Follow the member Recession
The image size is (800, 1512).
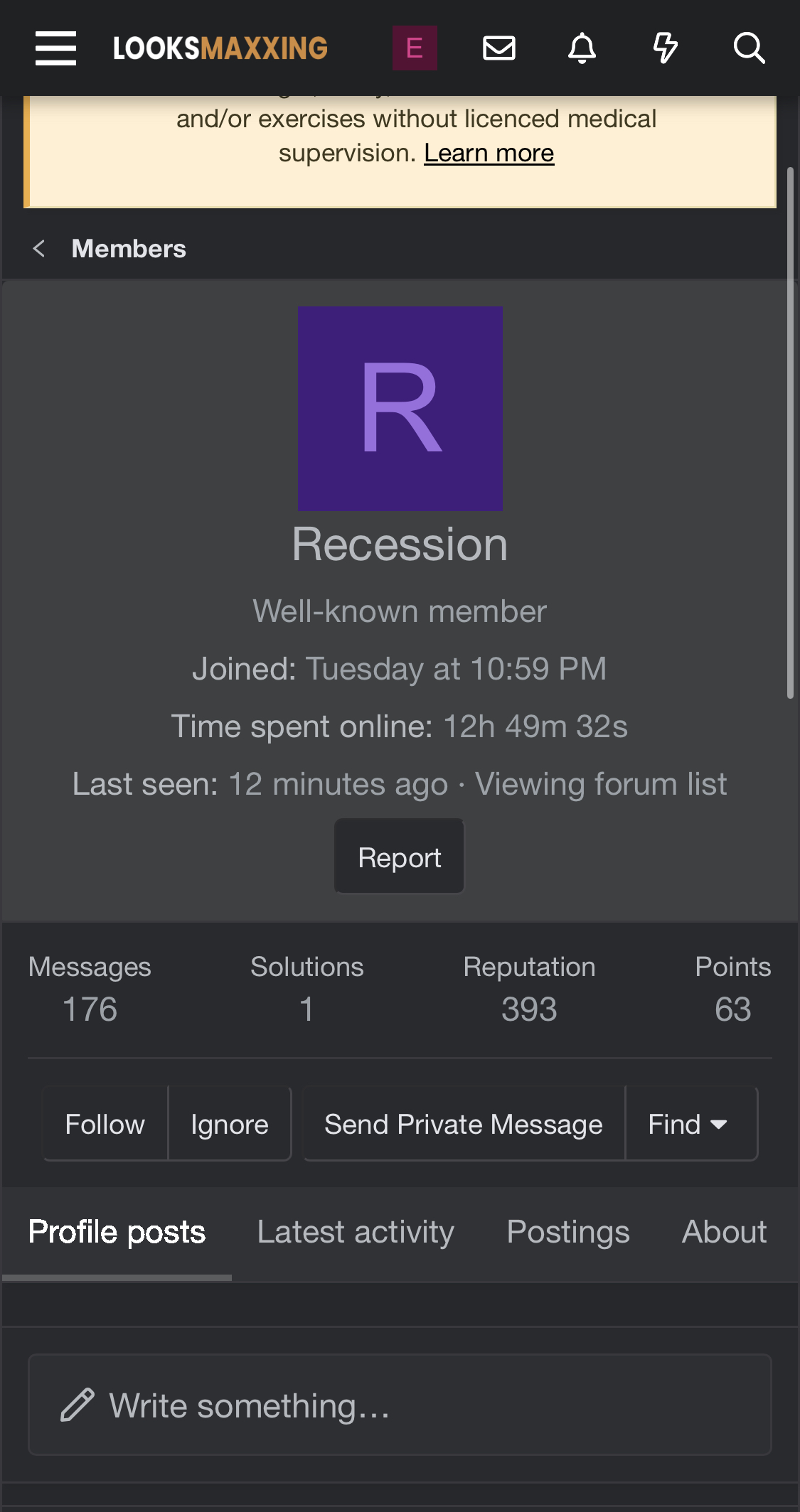(105, 1125)
